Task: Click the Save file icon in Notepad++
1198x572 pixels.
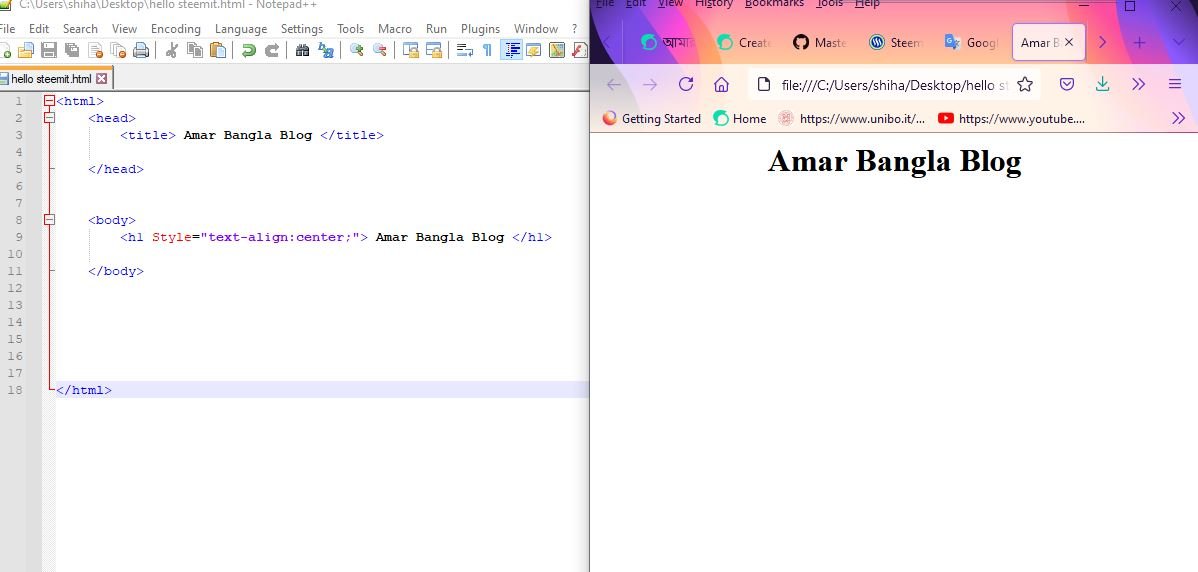Action: click(x=49, y=50)
